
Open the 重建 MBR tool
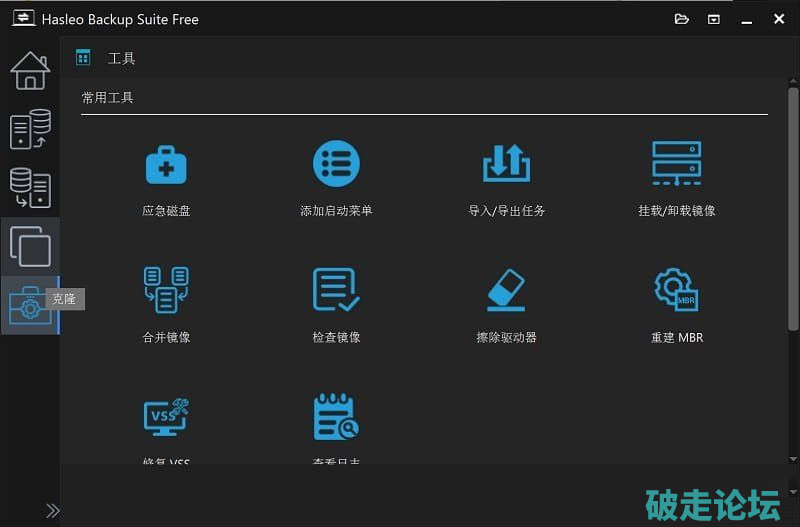676,290
